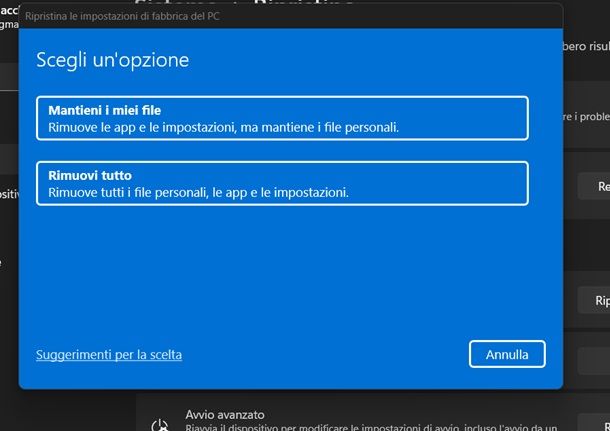
Task: Click the partially hidden "Rip" button behind dialog
Action: 598,300
